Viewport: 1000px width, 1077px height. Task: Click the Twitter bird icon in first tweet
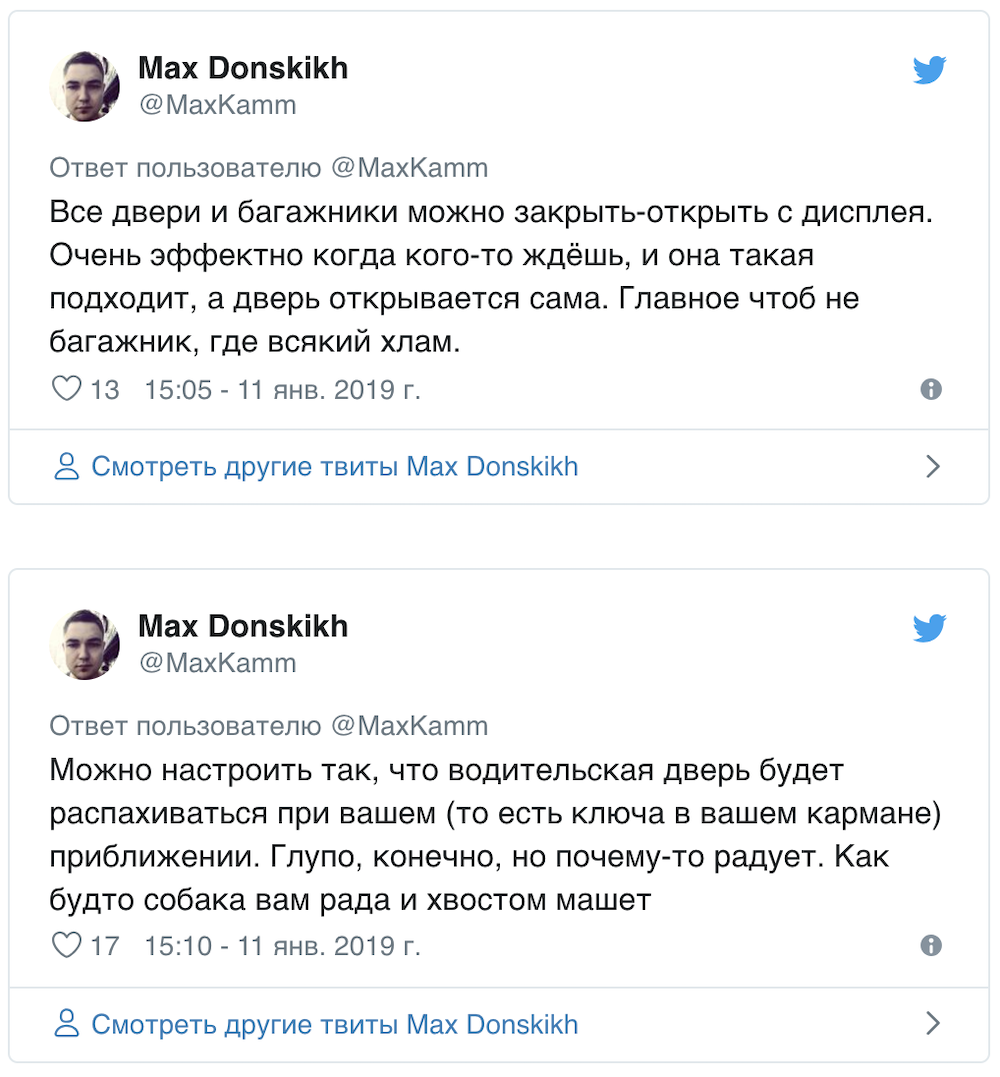[929, 70]
